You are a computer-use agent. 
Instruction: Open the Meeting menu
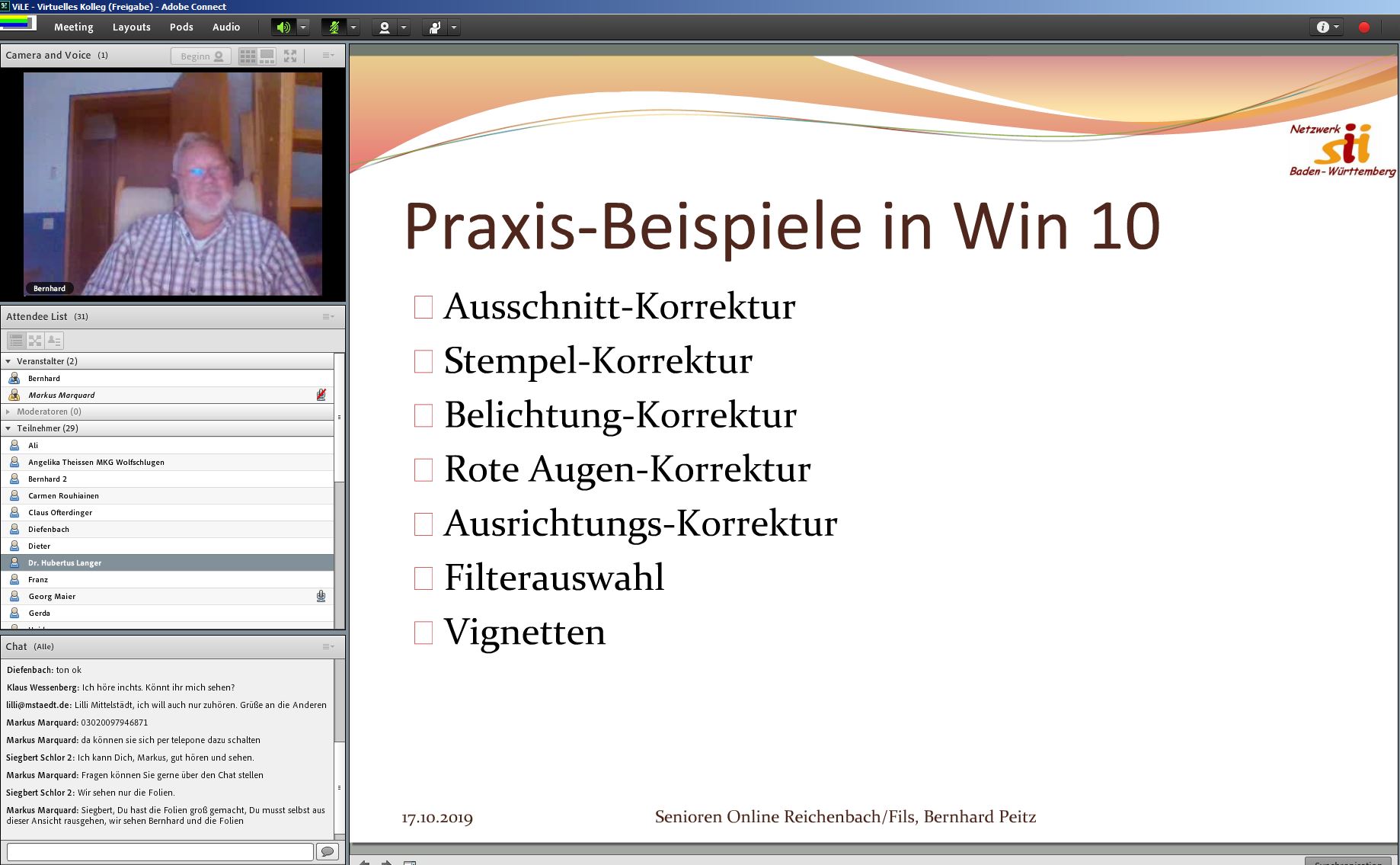coord(74,27)
